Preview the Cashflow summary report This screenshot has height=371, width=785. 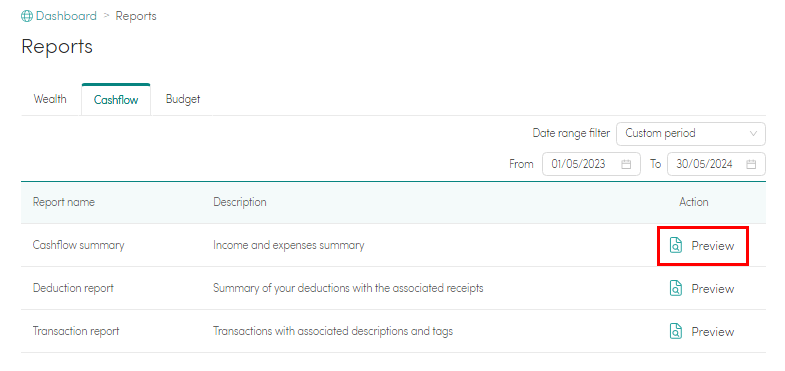702,245
